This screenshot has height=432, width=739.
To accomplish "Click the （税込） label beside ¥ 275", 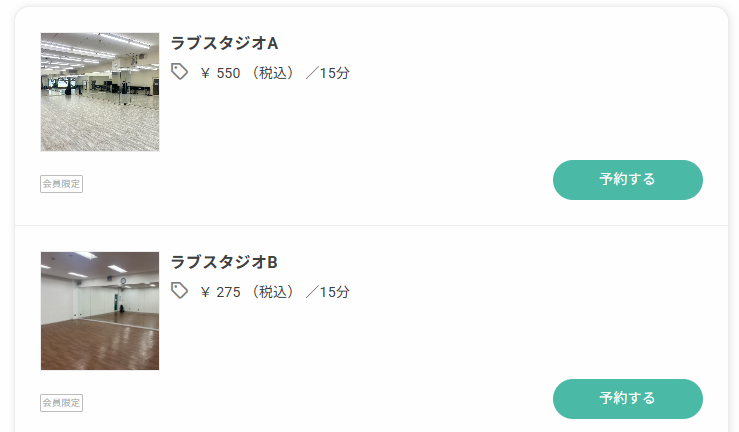I will [273, 292].
